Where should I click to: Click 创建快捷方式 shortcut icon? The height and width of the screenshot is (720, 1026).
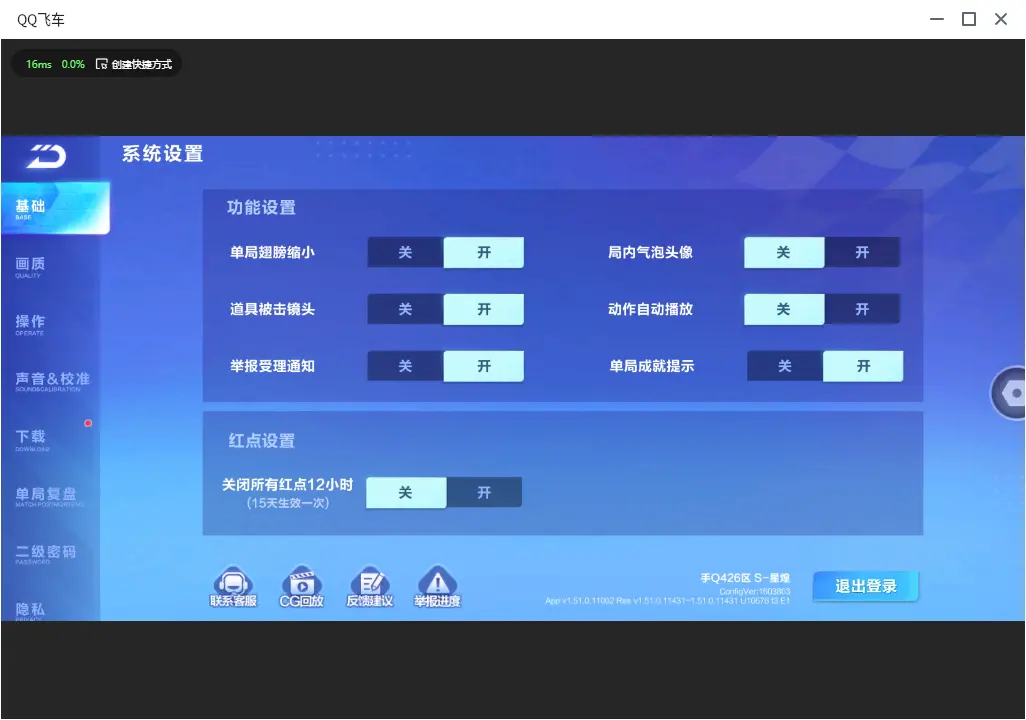tap(101, 64)
